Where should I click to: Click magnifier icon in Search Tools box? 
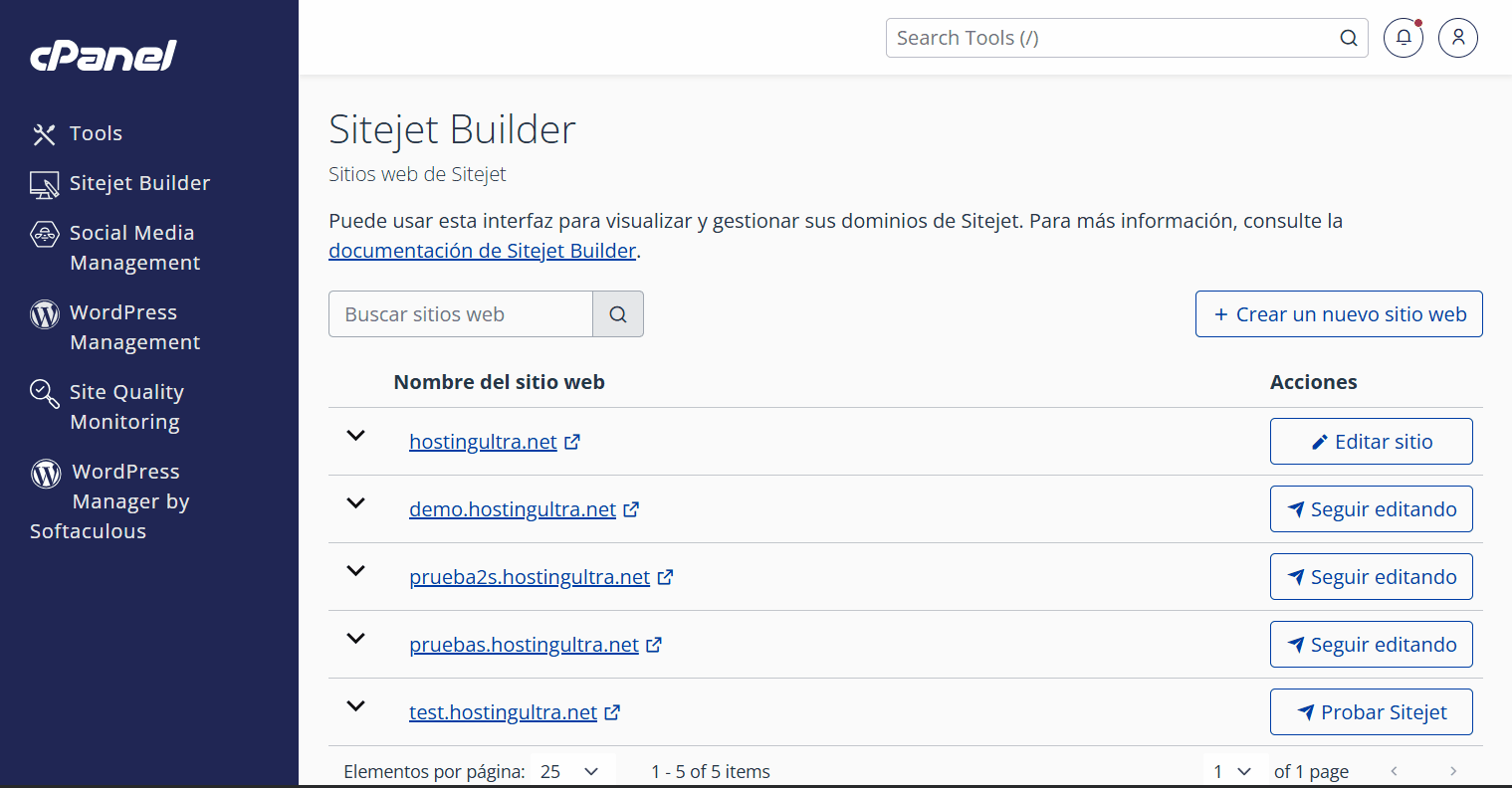click(x=1349, y=38)
